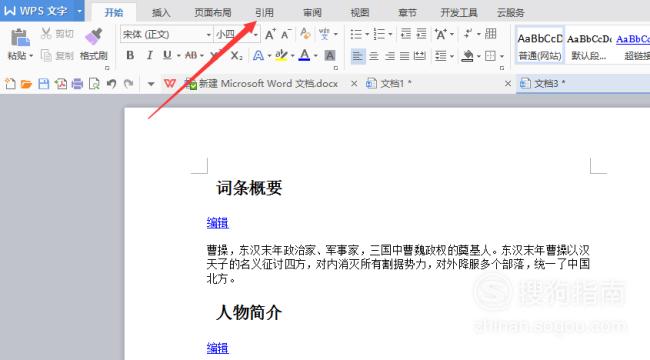Open the numbered list dropdown arrow
This screenshot has height=360, width=650.
point(390,34)
